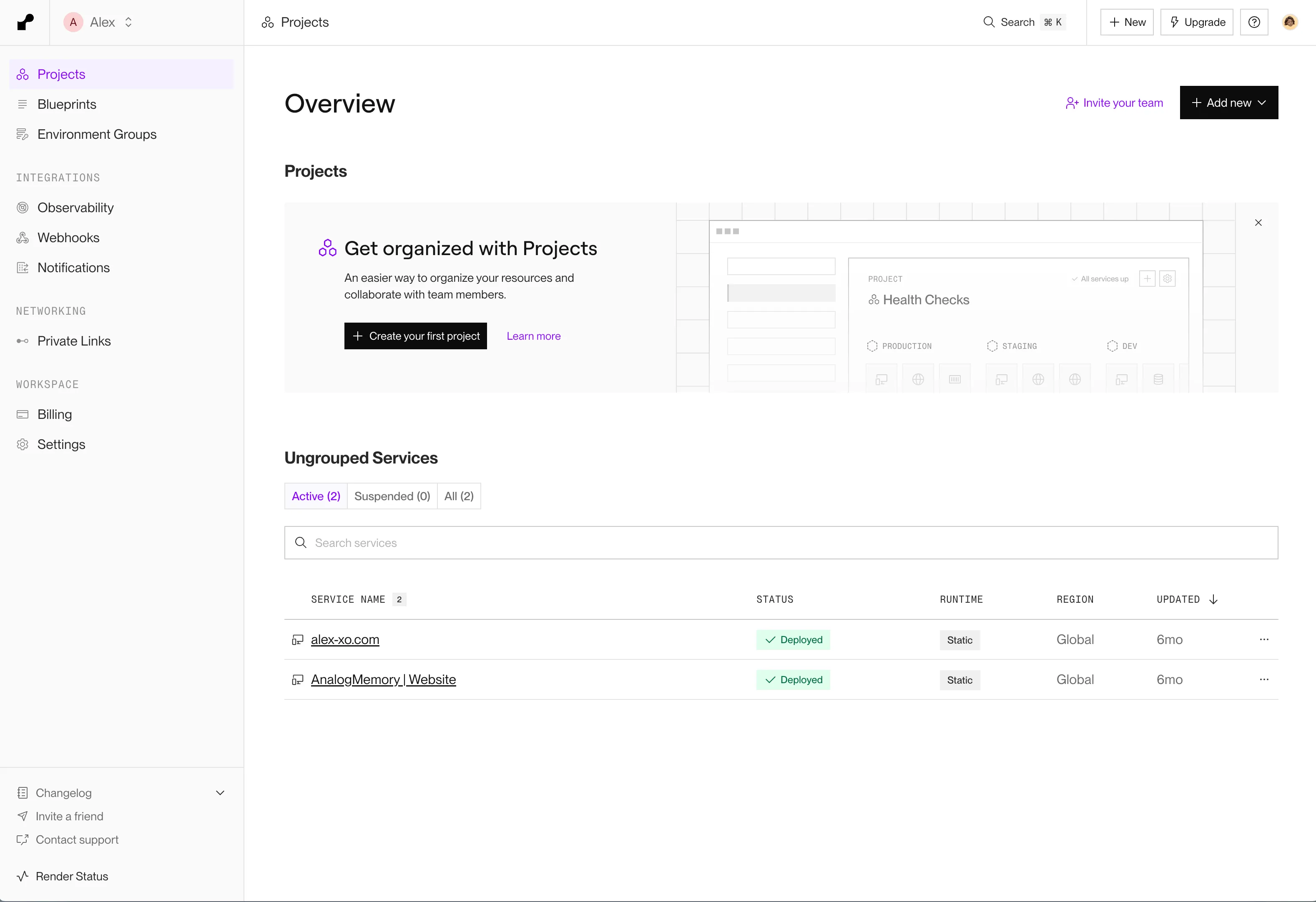Select the All (2) services tab
This screenshot has width=1316, height=902.
(x=459, y=496)
